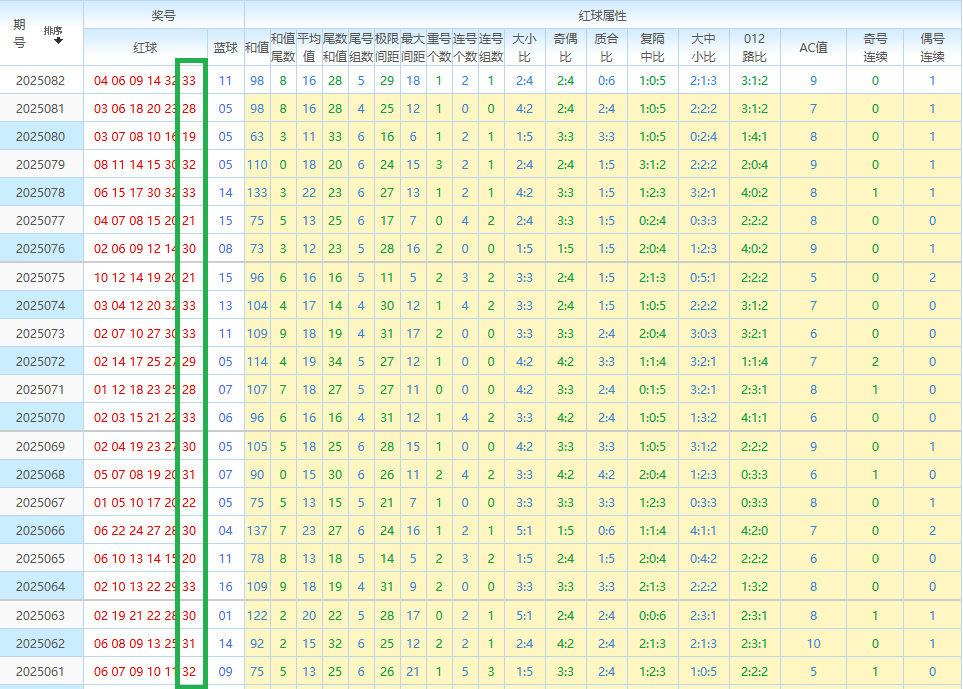Click the 奇号连续 column header
963x689 pixels.
pyautogui.click(x=875, y=47)
